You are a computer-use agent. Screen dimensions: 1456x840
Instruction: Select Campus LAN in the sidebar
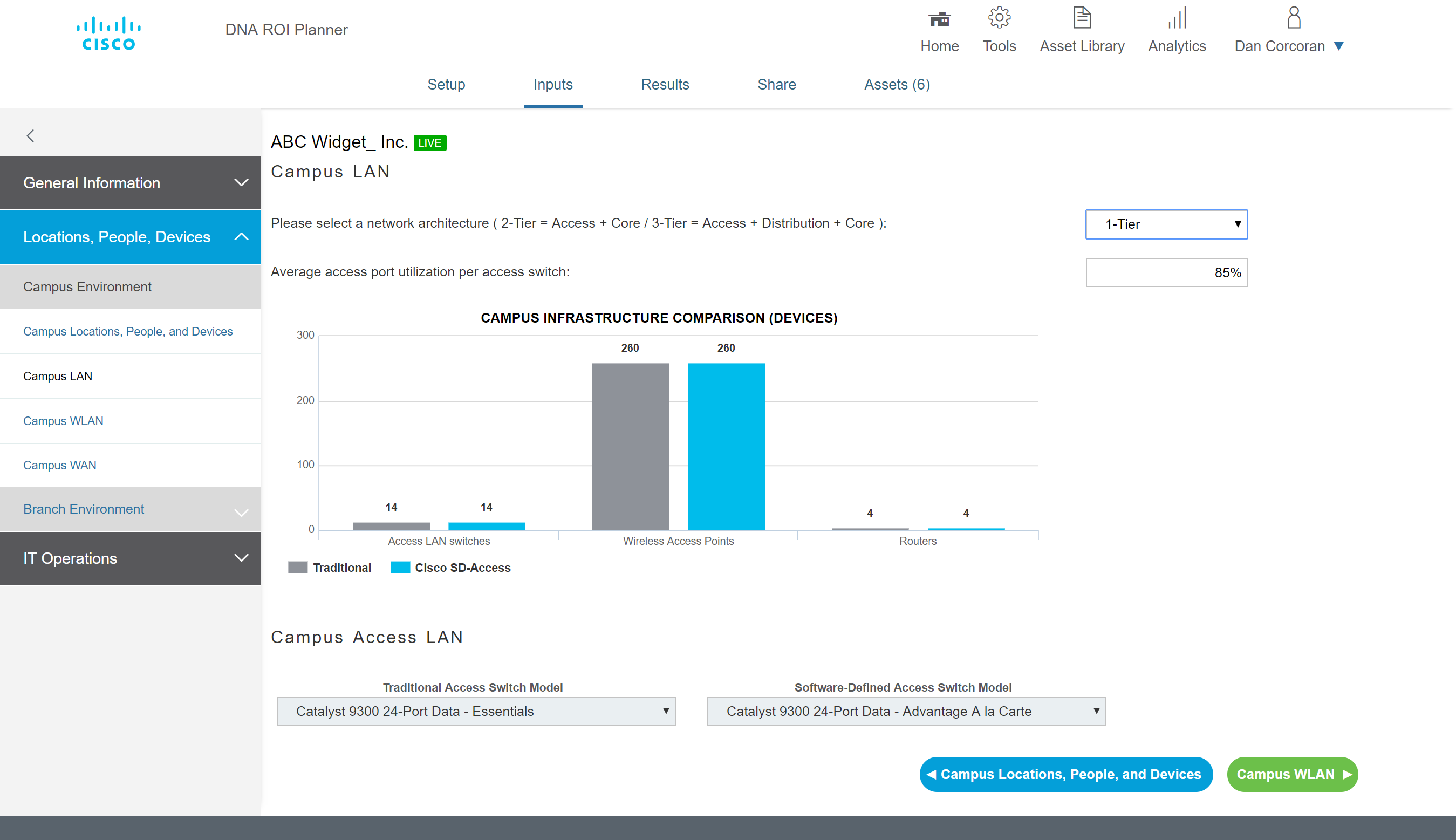58,376
